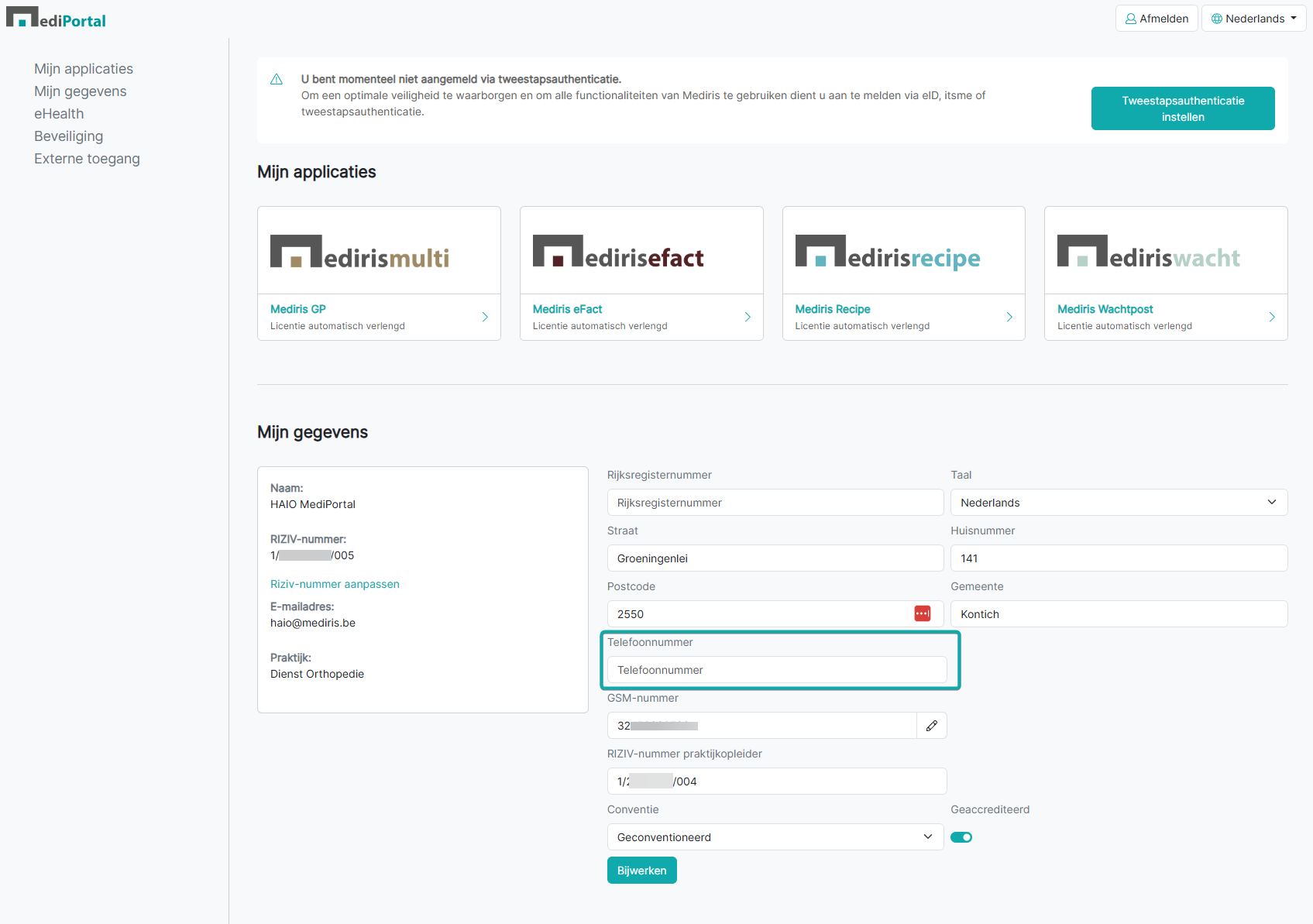Image resolution: width=1313 pixels, height=924 pixels.
Task: Click the MediPortal logo
Action: 56,18
